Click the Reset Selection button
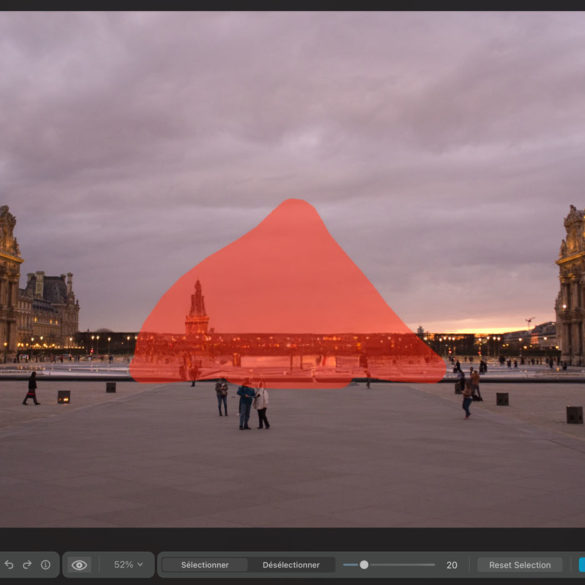The height and width of the screenshot is (585, 585). [520, 565]
